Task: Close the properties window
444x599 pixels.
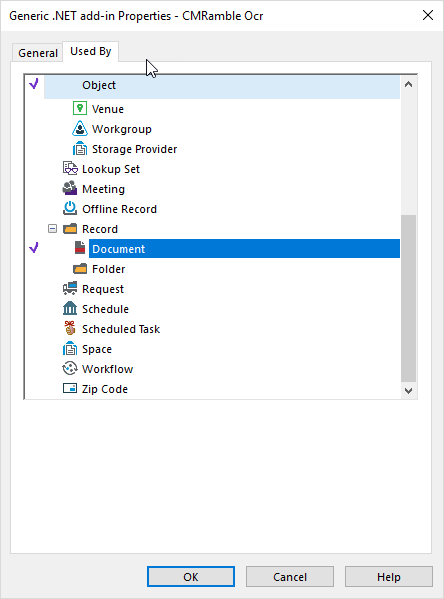Action: point(428,15)
